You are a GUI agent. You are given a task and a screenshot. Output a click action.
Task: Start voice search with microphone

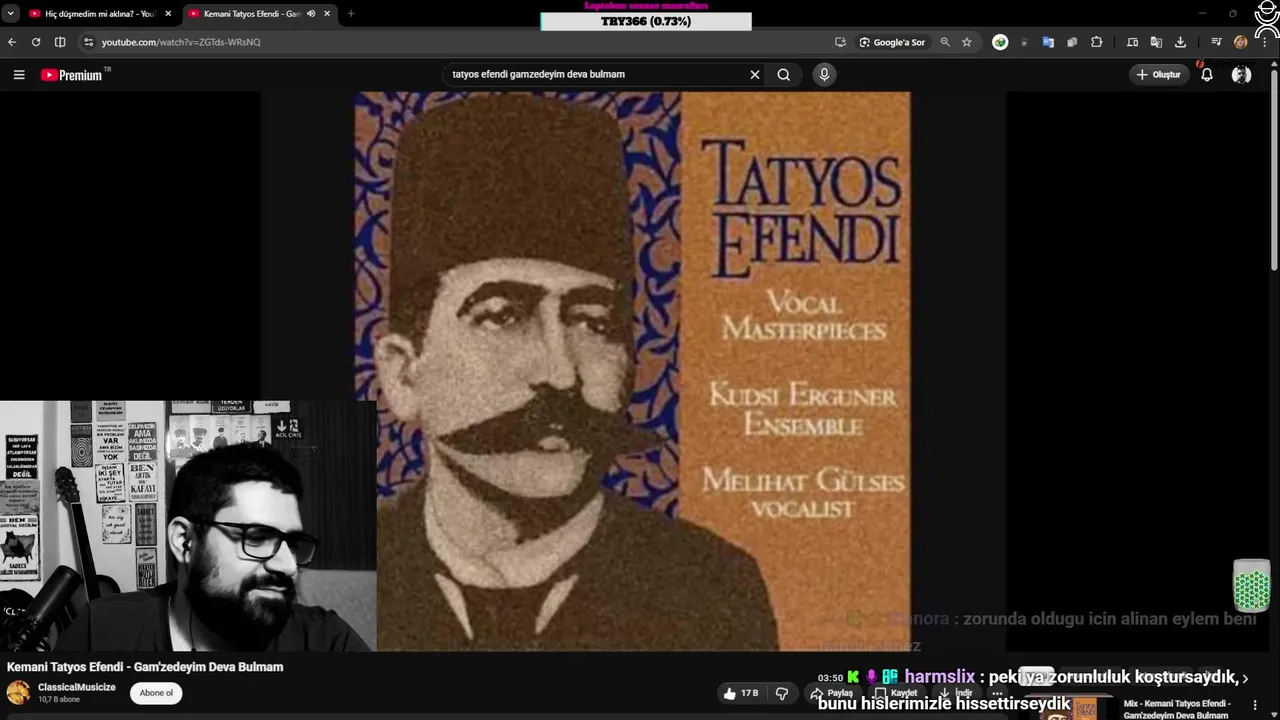tap(824, 74)
